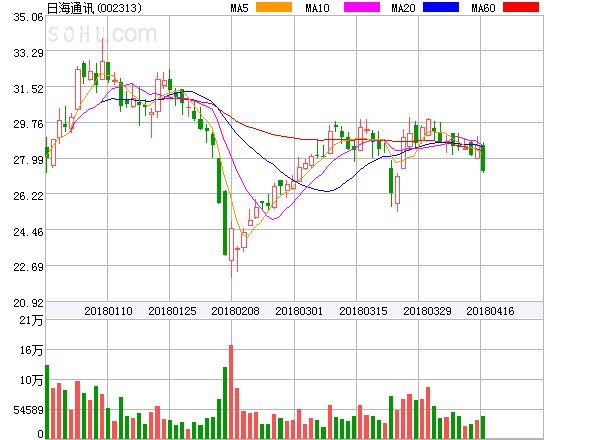This screenshot has width=600, height=440.
Task: Click the 20180208 date label
Action: 235,311
